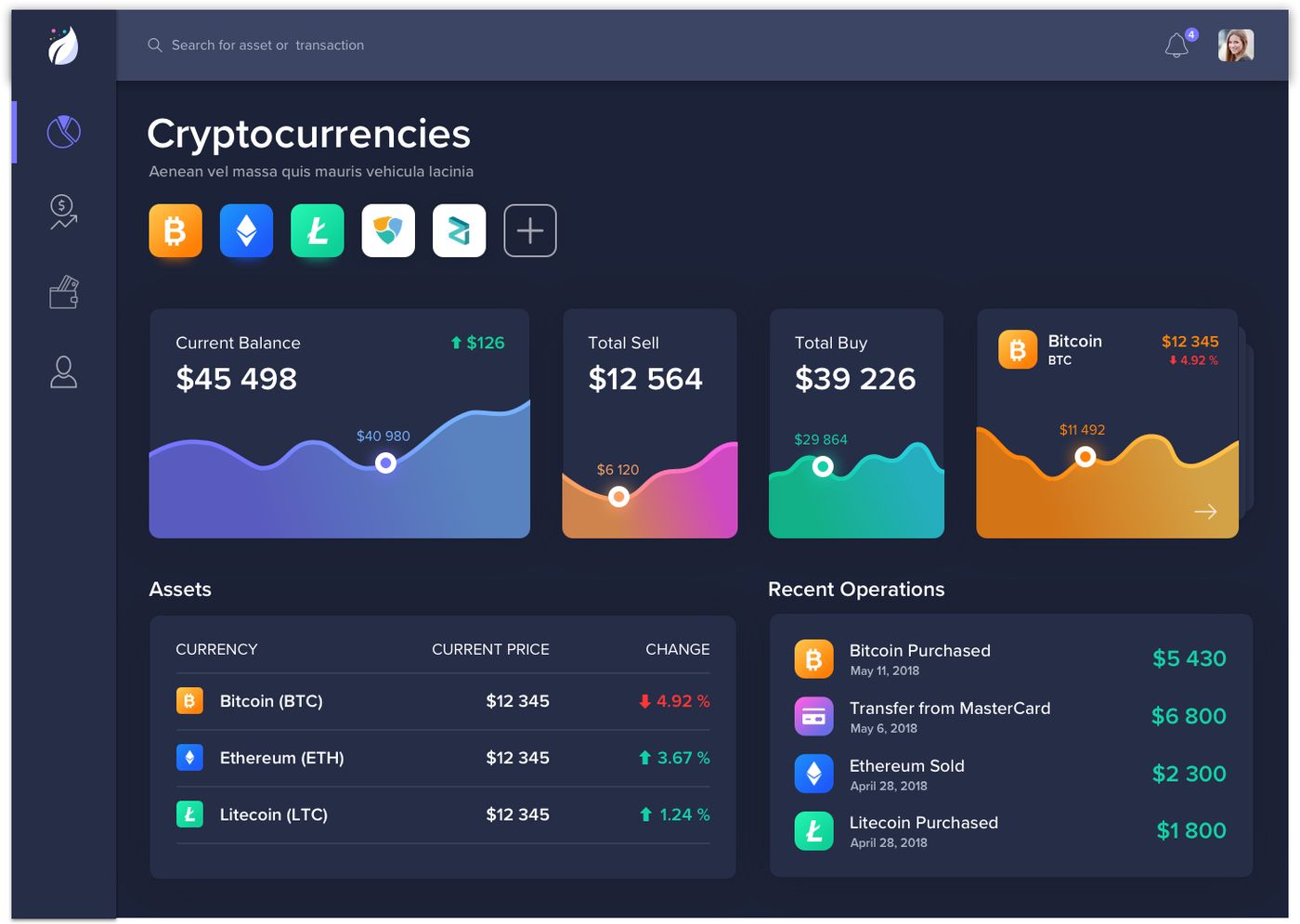Image resolution: width=1300 pixels, height=924 pixels.
Task: Click the $29 864 point on Total Buy chart
Action: click(823, 467)
